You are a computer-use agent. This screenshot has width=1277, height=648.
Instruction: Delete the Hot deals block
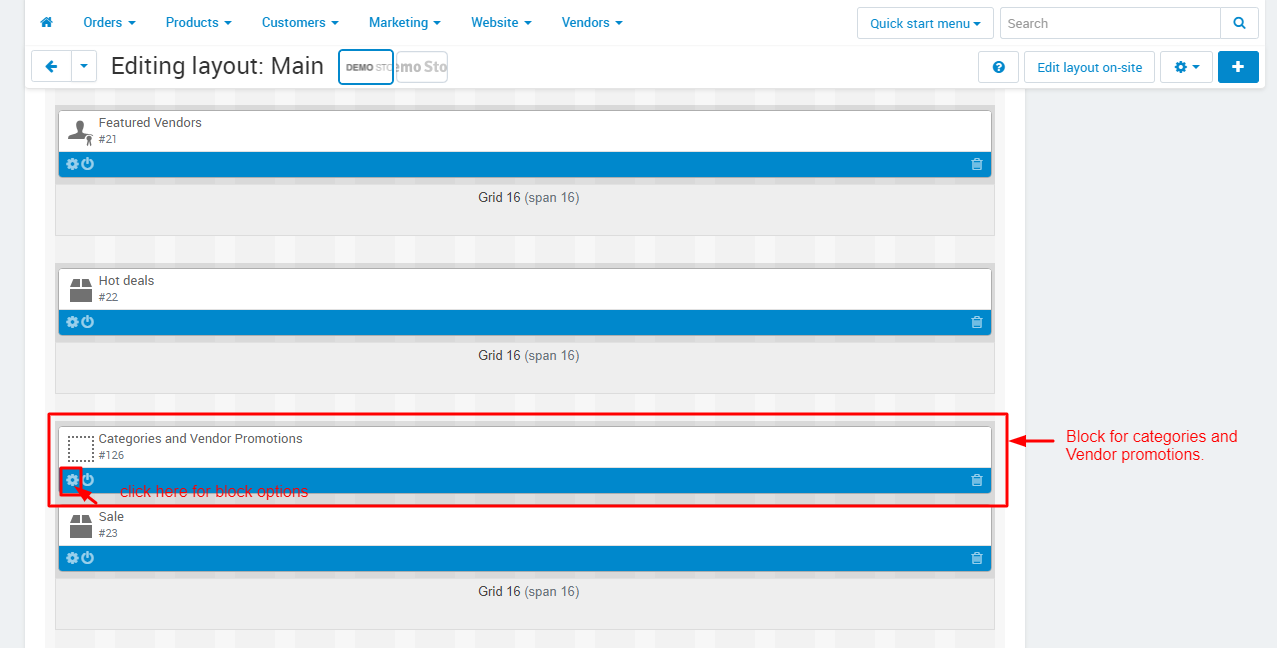pos(977,322)
